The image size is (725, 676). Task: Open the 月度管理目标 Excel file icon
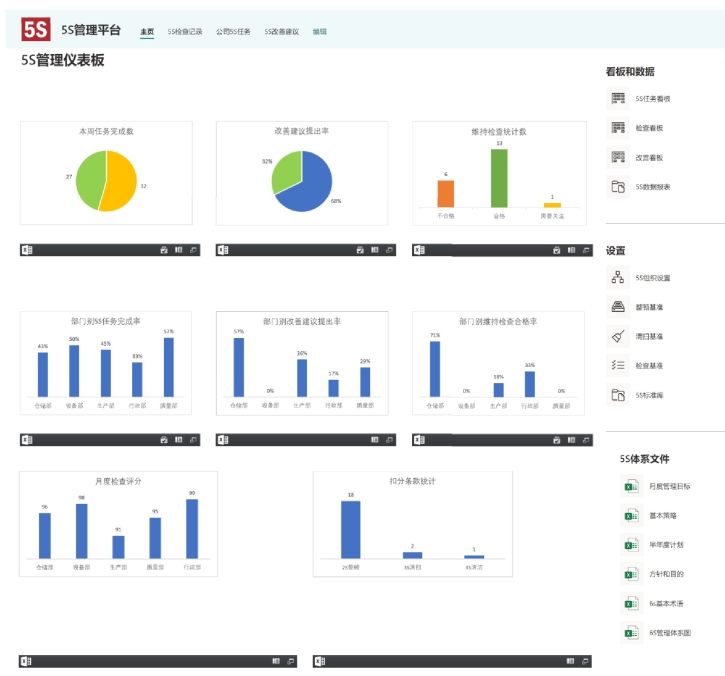point(631,486)
